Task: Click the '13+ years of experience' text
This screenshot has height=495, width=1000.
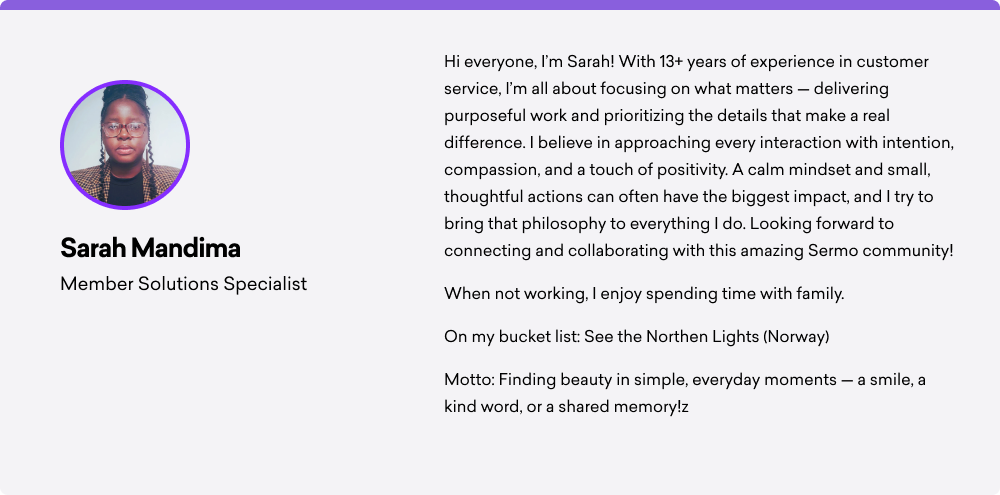Action: coord(746,62)
